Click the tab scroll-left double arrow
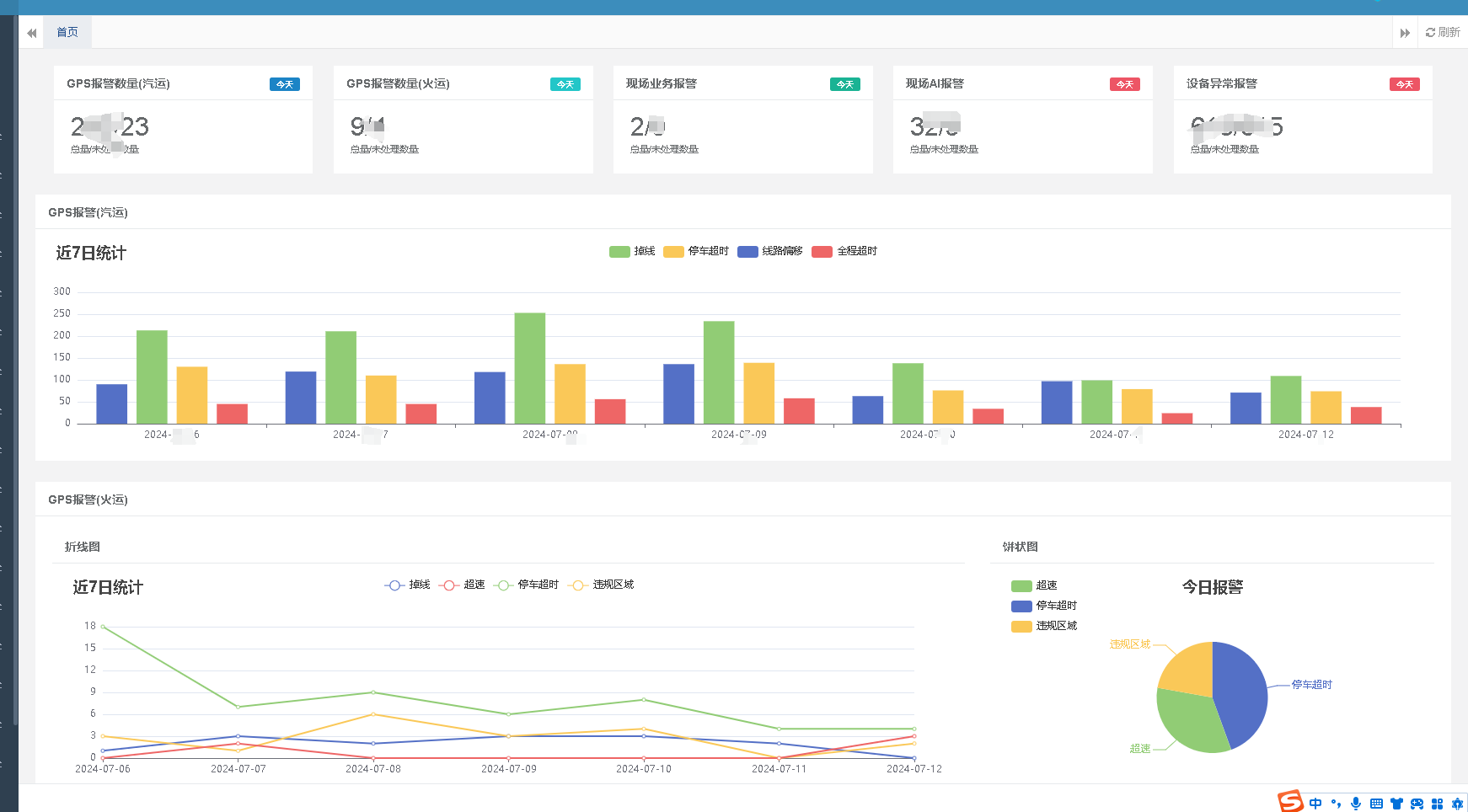 click(x=32, y=33)
